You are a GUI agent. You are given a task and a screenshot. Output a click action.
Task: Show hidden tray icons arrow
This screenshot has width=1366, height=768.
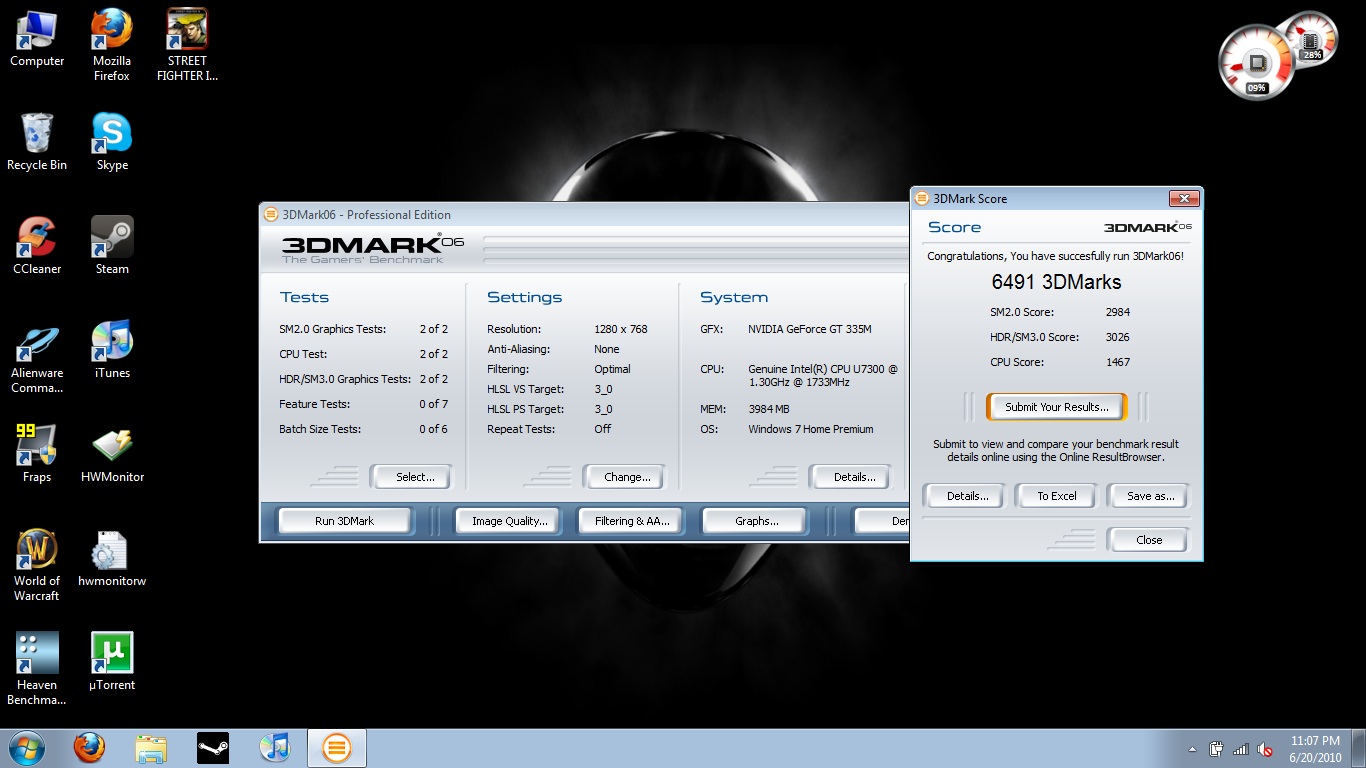click(1192, 749)
